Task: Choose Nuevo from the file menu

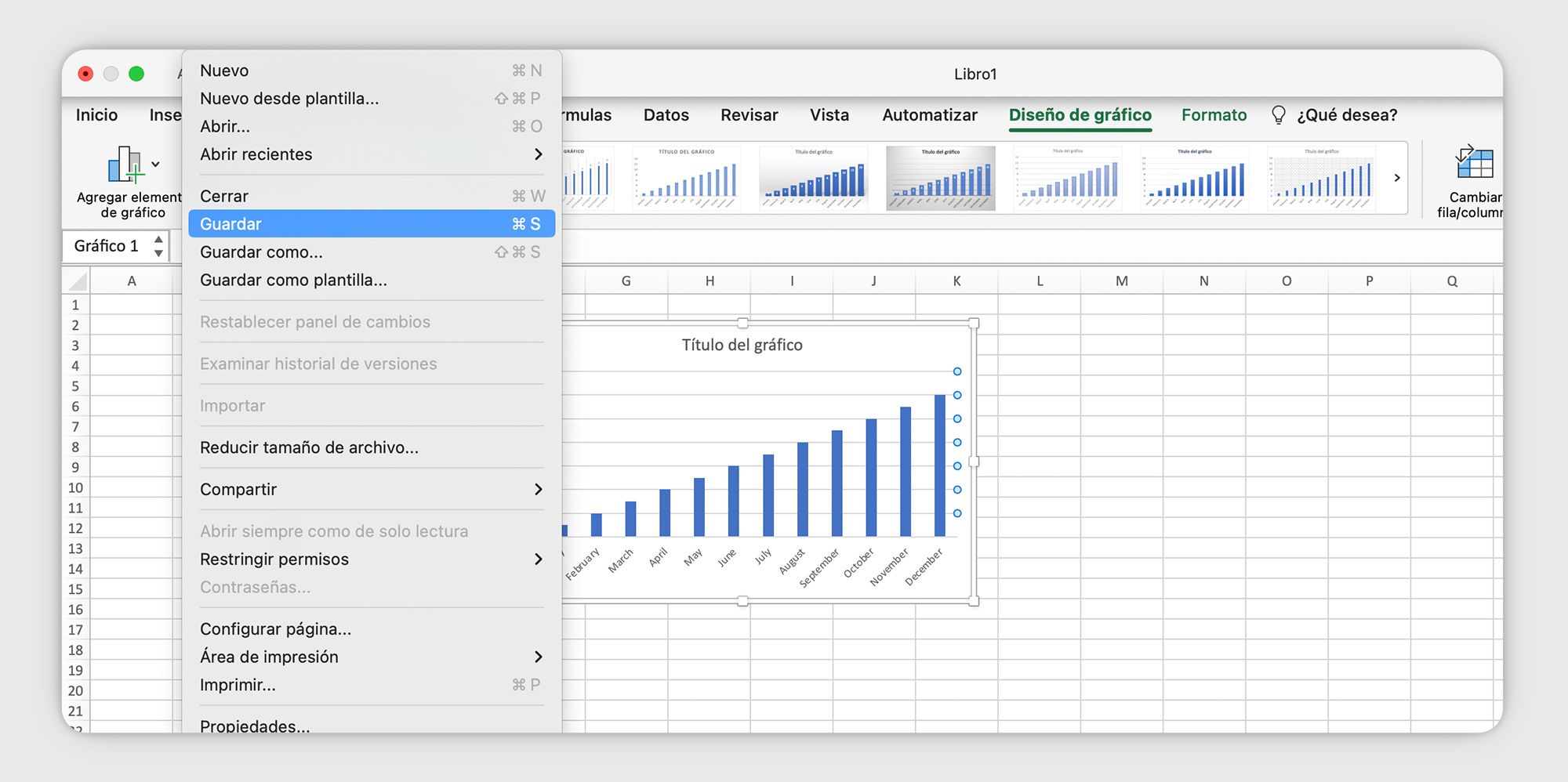Action: click(x=372, y=71)
